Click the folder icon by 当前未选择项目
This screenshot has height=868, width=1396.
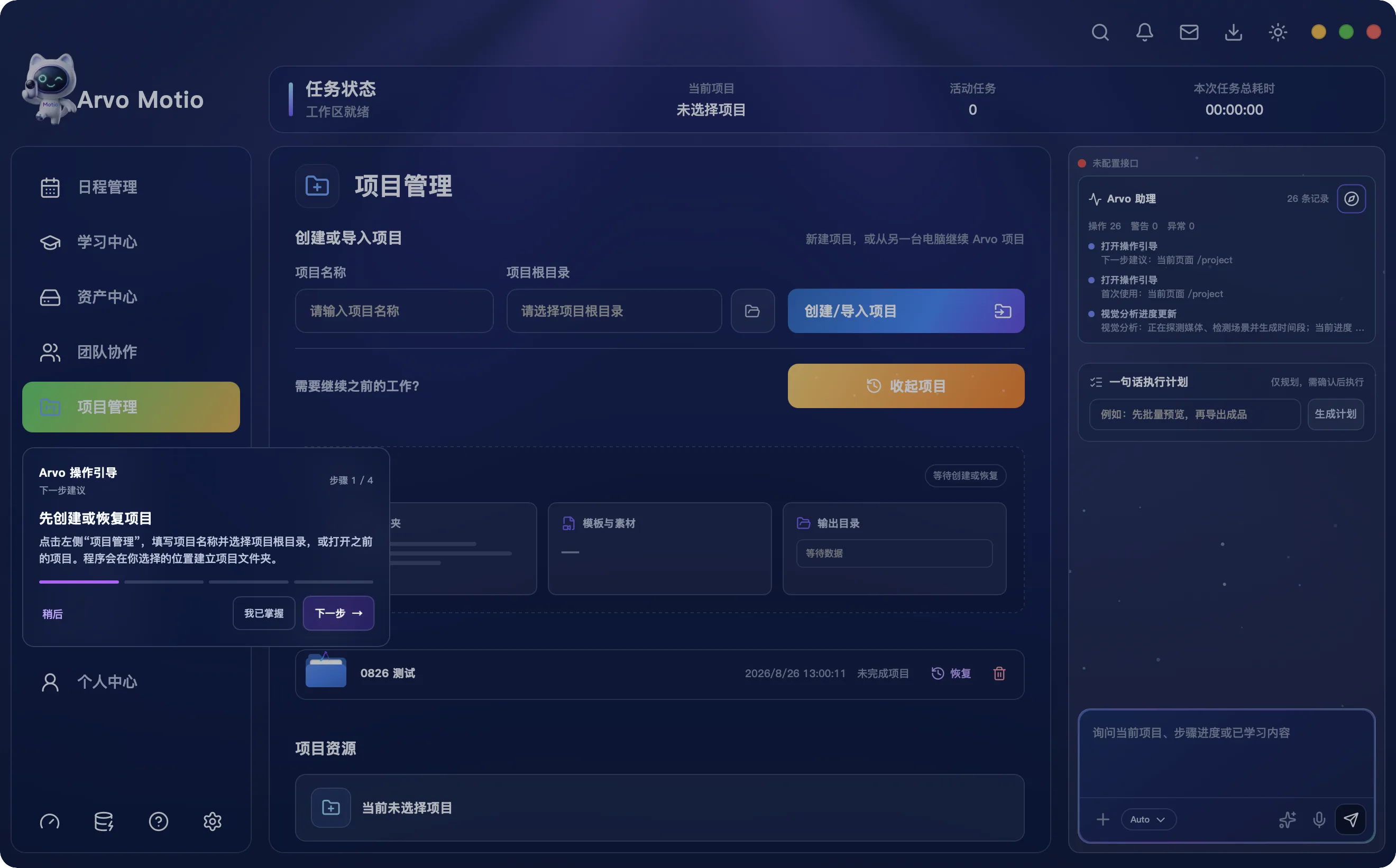point(331,808)
